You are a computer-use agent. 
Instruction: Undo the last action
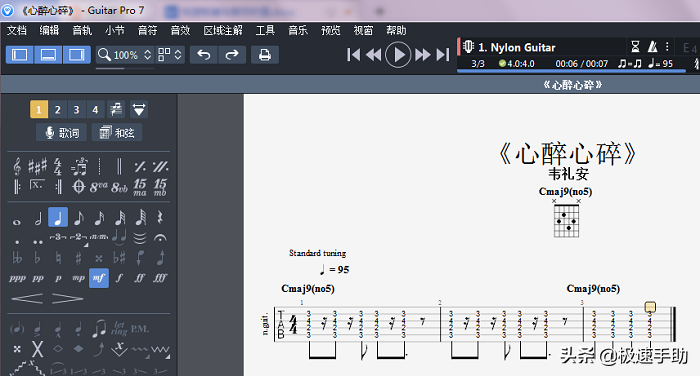pos(204,55)
